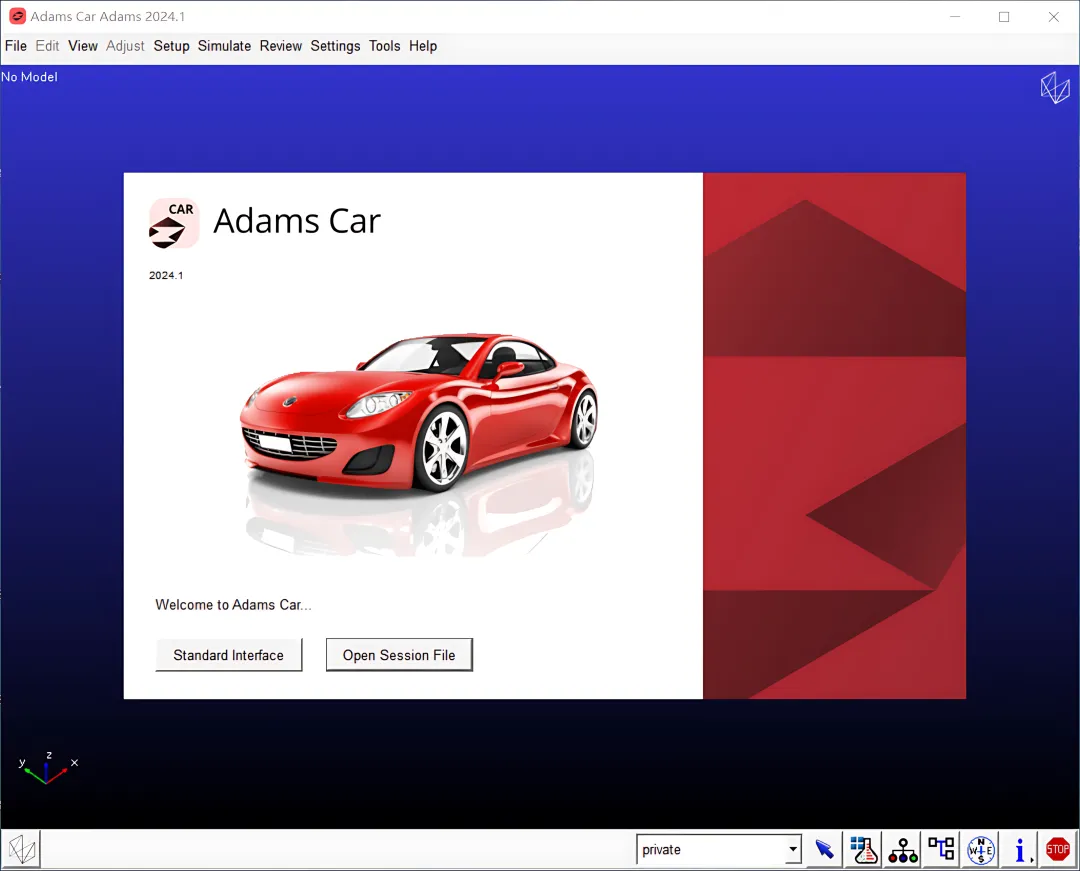Click the red STOP icon
The height and width of the screenshot is (871, 1080).
pos(1058,850)
